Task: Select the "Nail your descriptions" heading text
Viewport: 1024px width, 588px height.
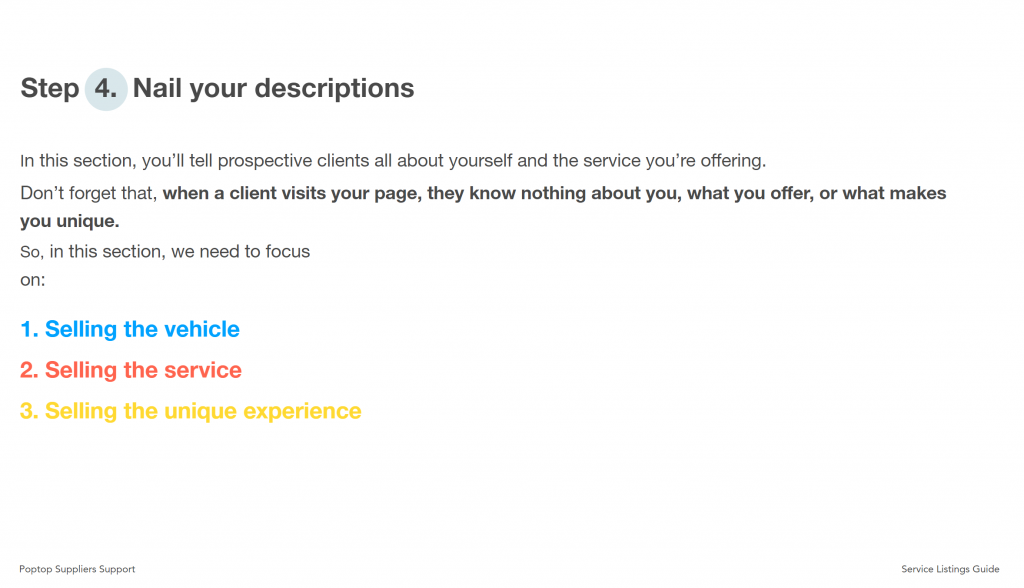Action: (x=273, y=89)
